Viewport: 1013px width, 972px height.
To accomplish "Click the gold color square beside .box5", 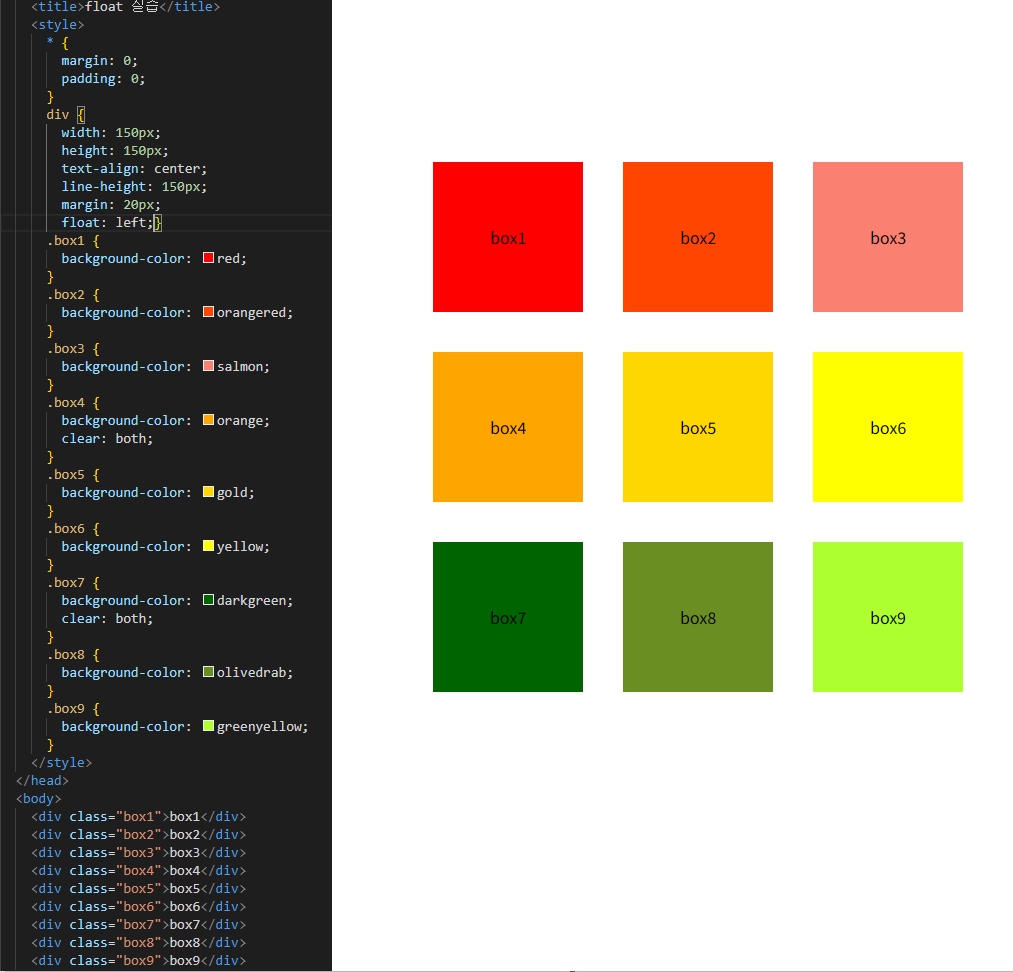I will coord(208,492).
